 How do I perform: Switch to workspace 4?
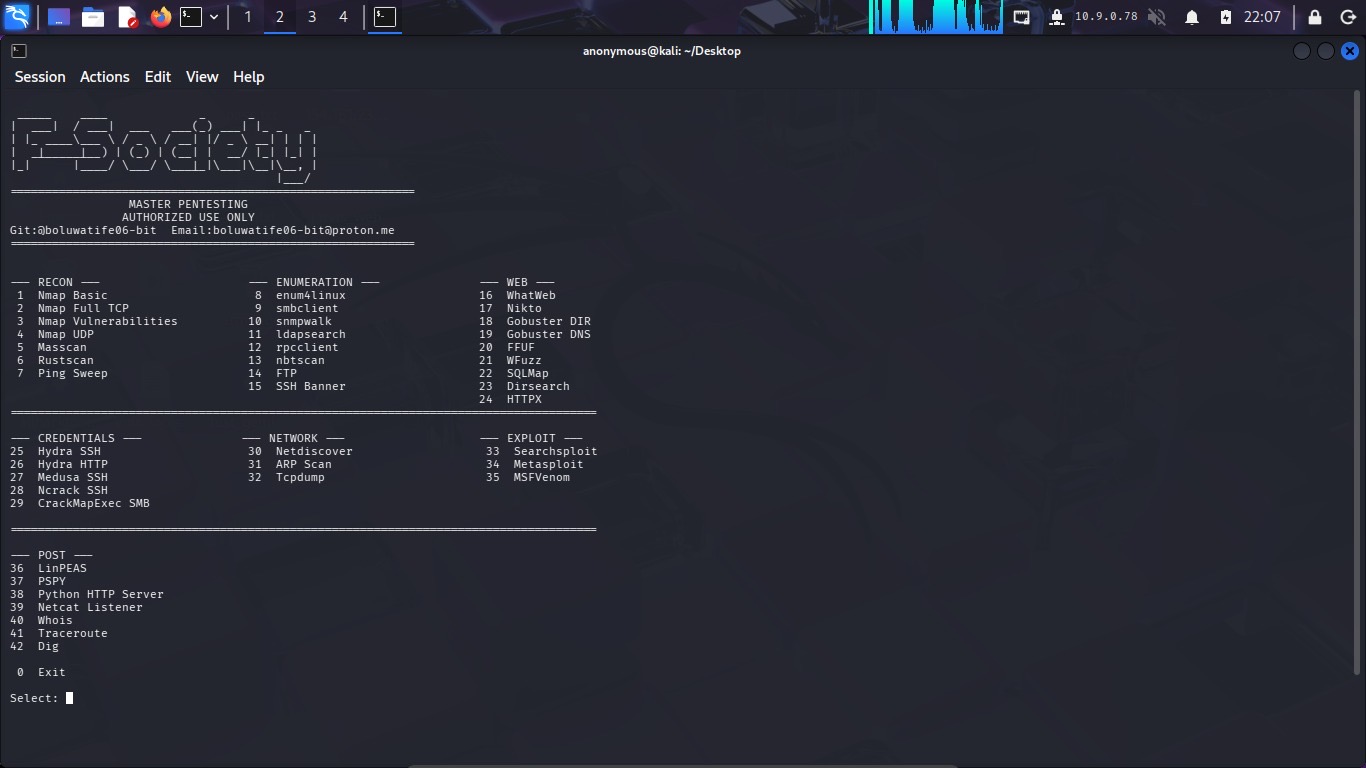click(343, 17)
